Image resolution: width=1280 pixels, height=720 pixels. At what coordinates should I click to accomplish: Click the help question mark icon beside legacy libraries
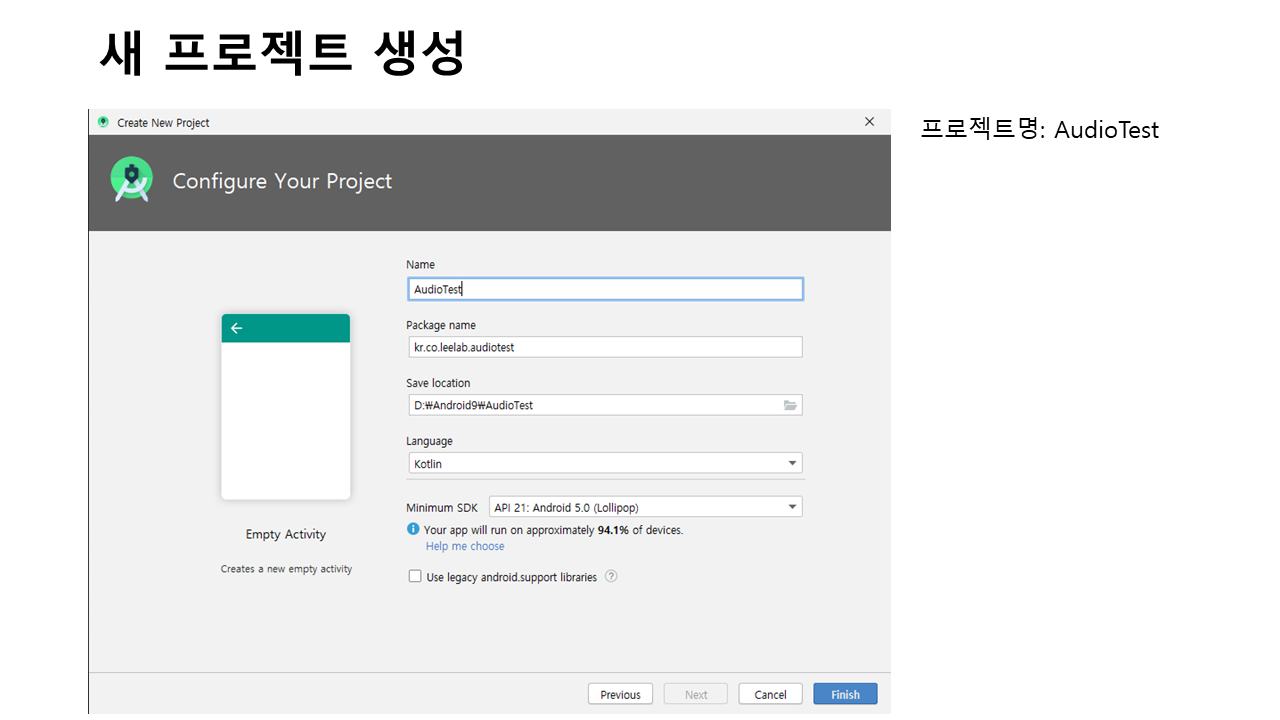tap(611, 576)
